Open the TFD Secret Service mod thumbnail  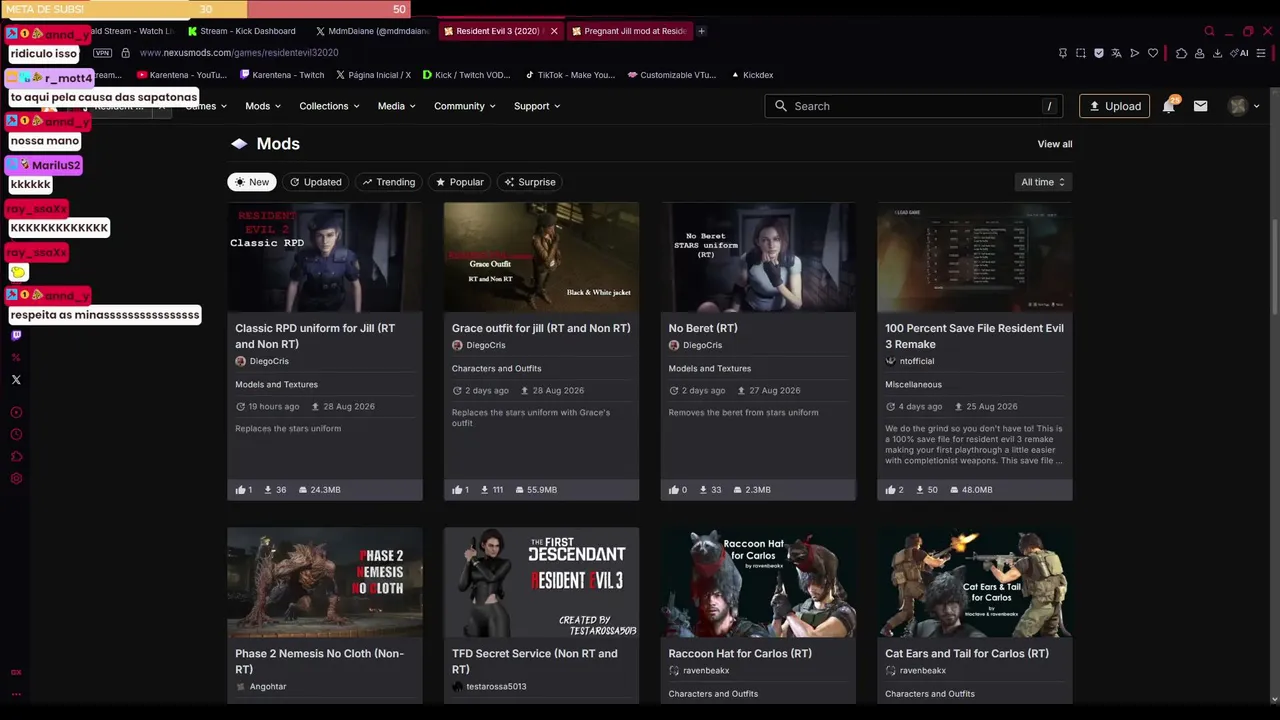[541, 583]
